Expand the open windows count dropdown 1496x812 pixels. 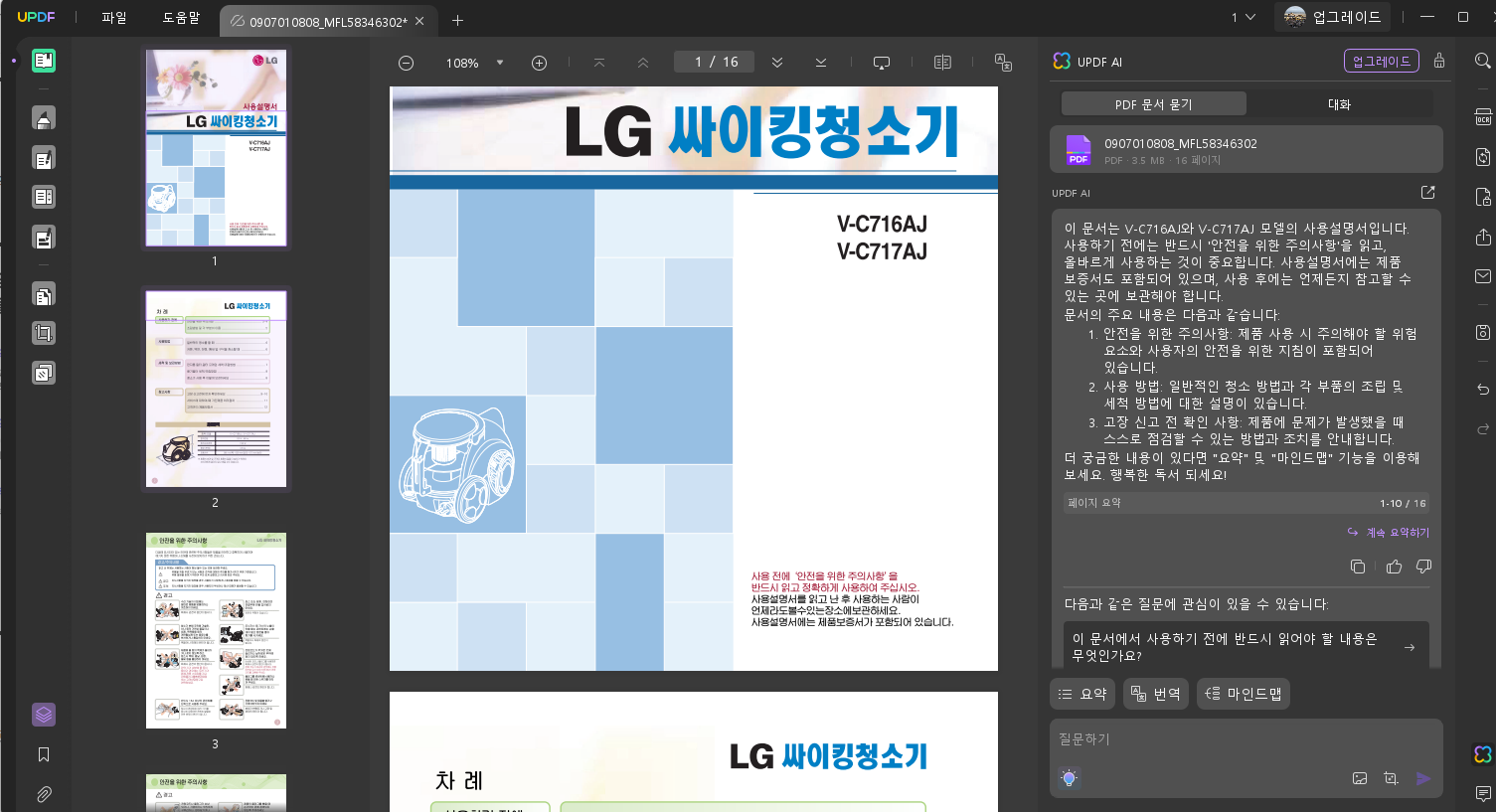click(1244, 17)
